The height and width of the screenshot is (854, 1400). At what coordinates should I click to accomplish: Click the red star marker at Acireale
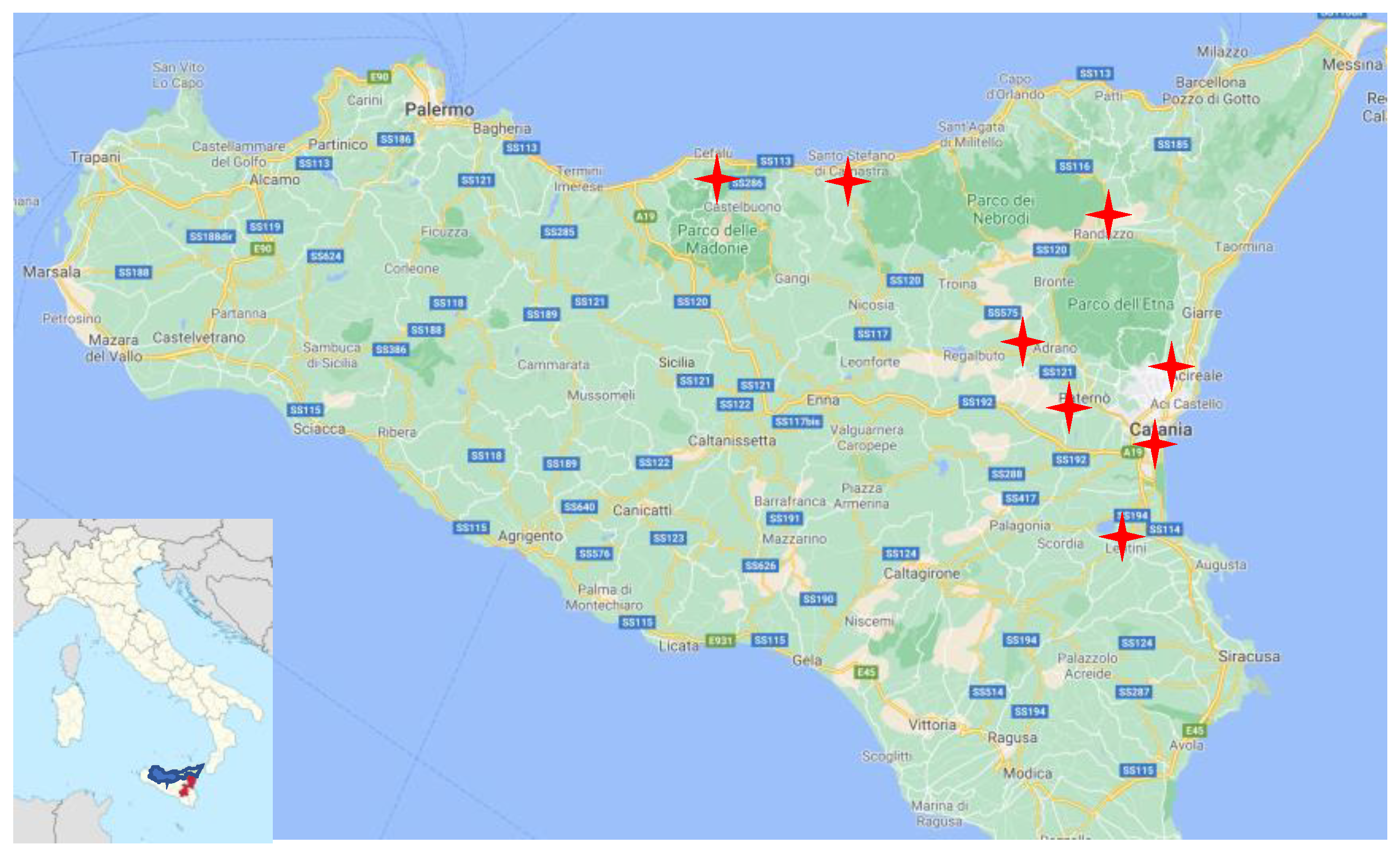pos(1171,366)
